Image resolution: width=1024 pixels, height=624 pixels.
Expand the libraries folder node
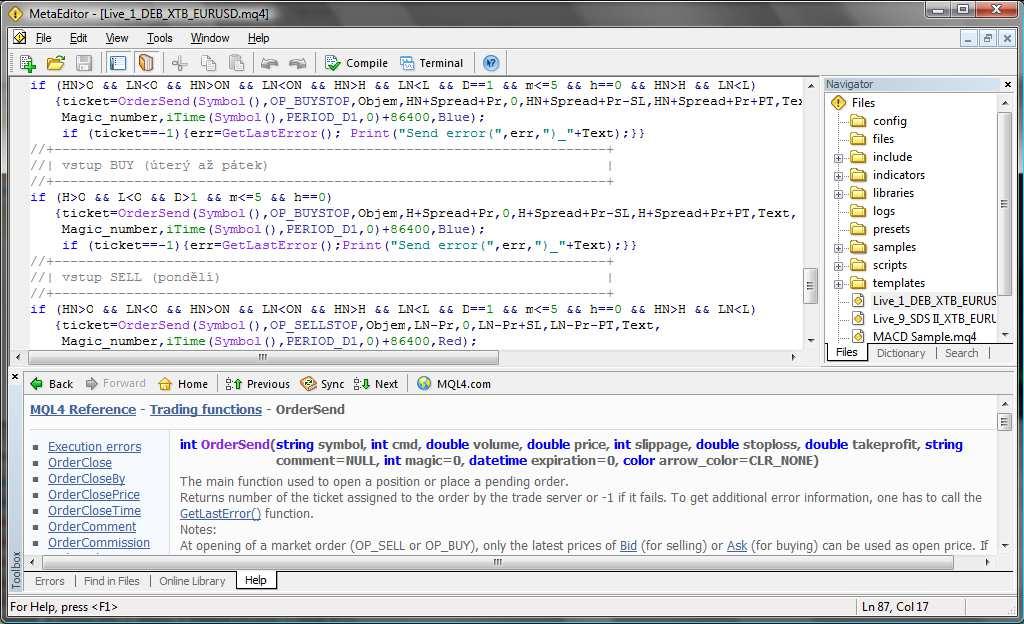839,194
